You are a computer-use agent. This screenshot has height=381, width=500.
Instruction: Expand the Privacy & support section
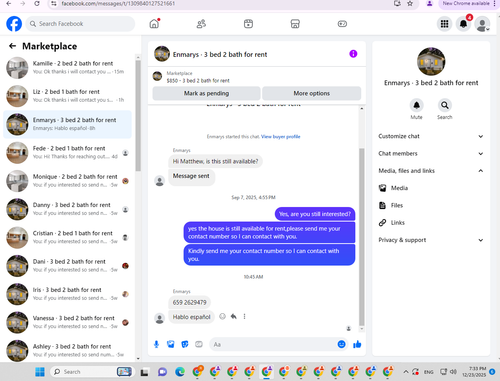click(x=431, y=240)
